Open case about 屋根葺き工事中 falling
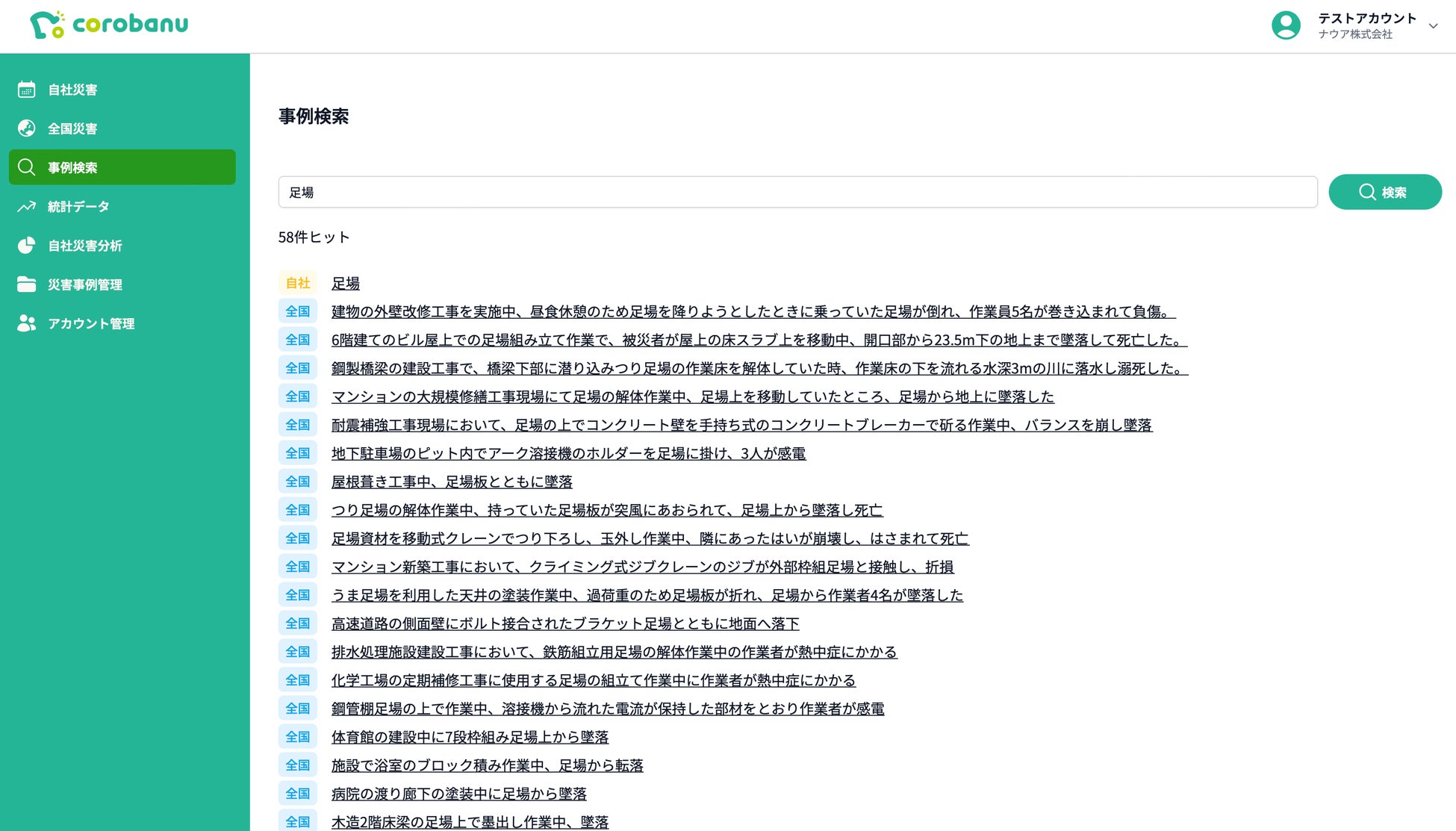1456x831 pixels. pyautogui.click(x=452, y=482)
